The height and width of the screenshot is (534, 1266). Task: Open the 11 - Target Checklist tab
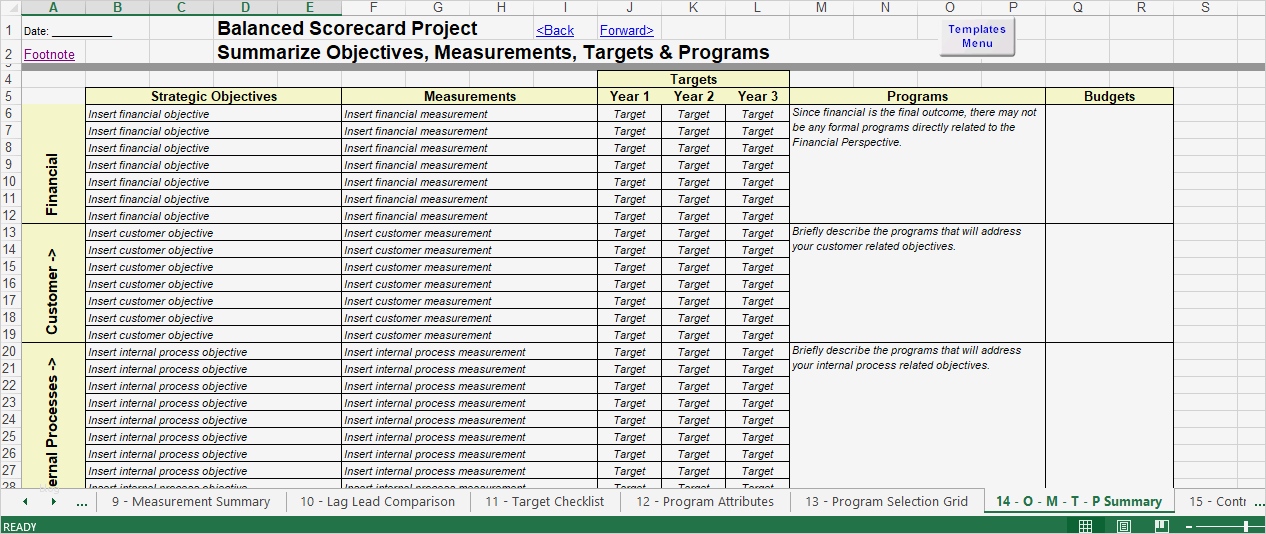(544, 502)
